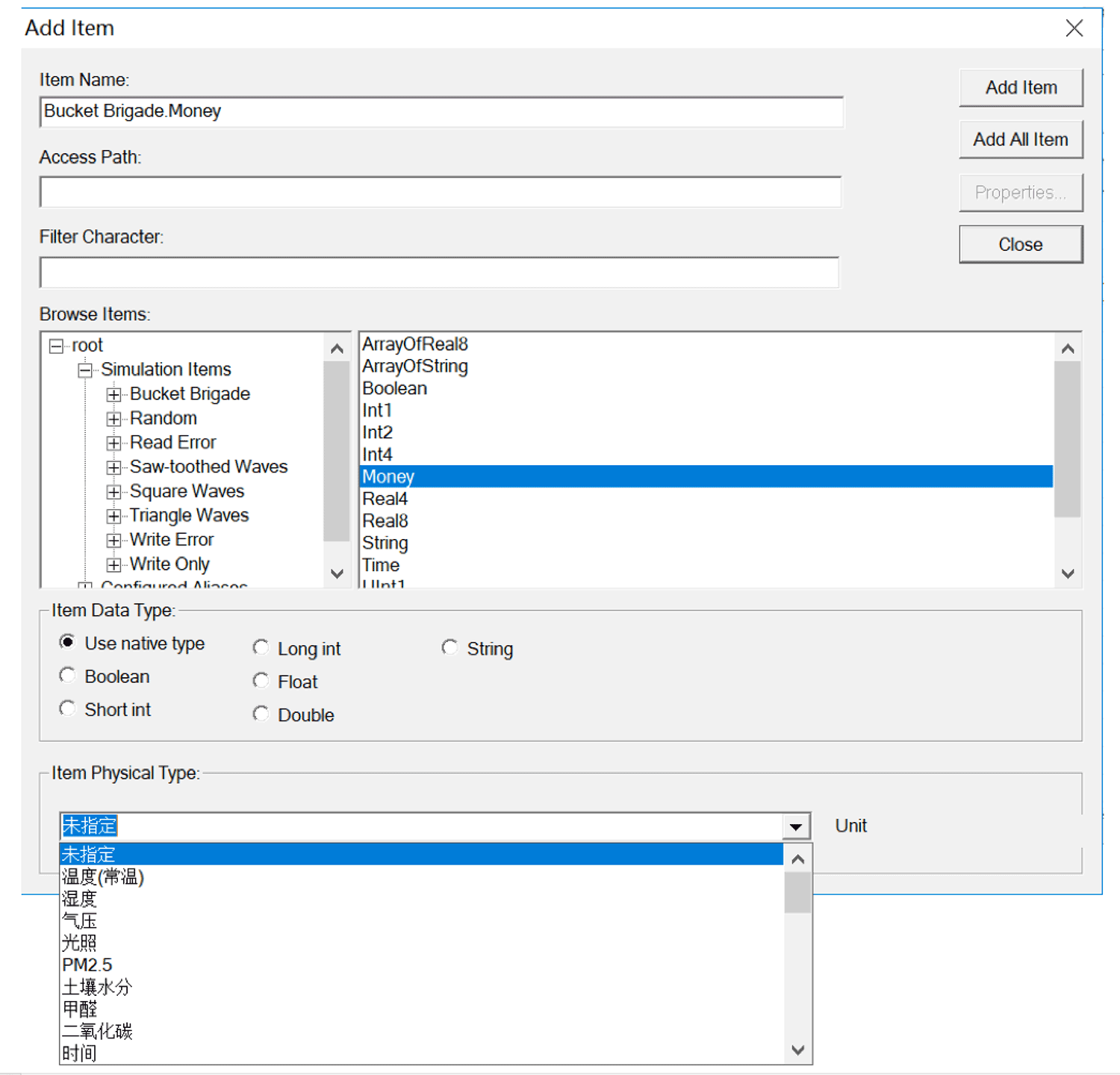The height and width of the screenshot is (1075, 1120).
Task: Choose 光照 in the dropdown list
Action: click(422, 944)
